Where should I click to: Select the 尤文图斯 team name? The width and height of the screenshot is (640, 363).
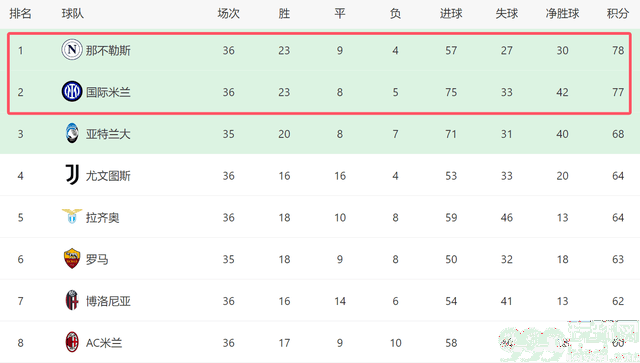(x=108, y=176)
